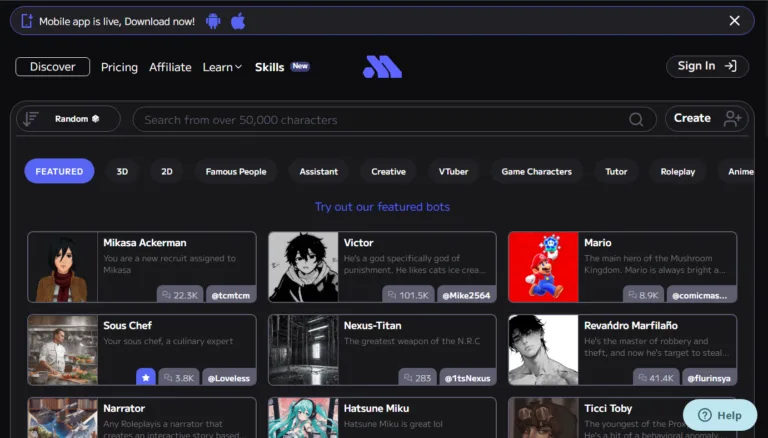Click the magnifier search icon

click(636, 120)
